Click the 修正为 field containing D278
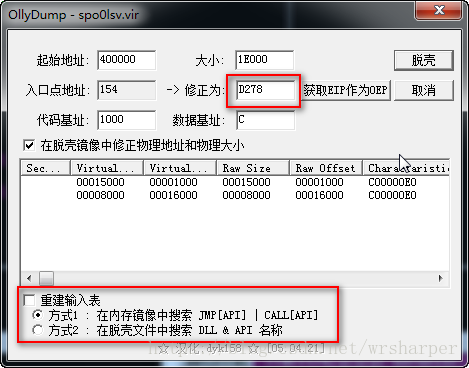Image resolution: width=469 pixels, height=368 pixels. (265, 90)
